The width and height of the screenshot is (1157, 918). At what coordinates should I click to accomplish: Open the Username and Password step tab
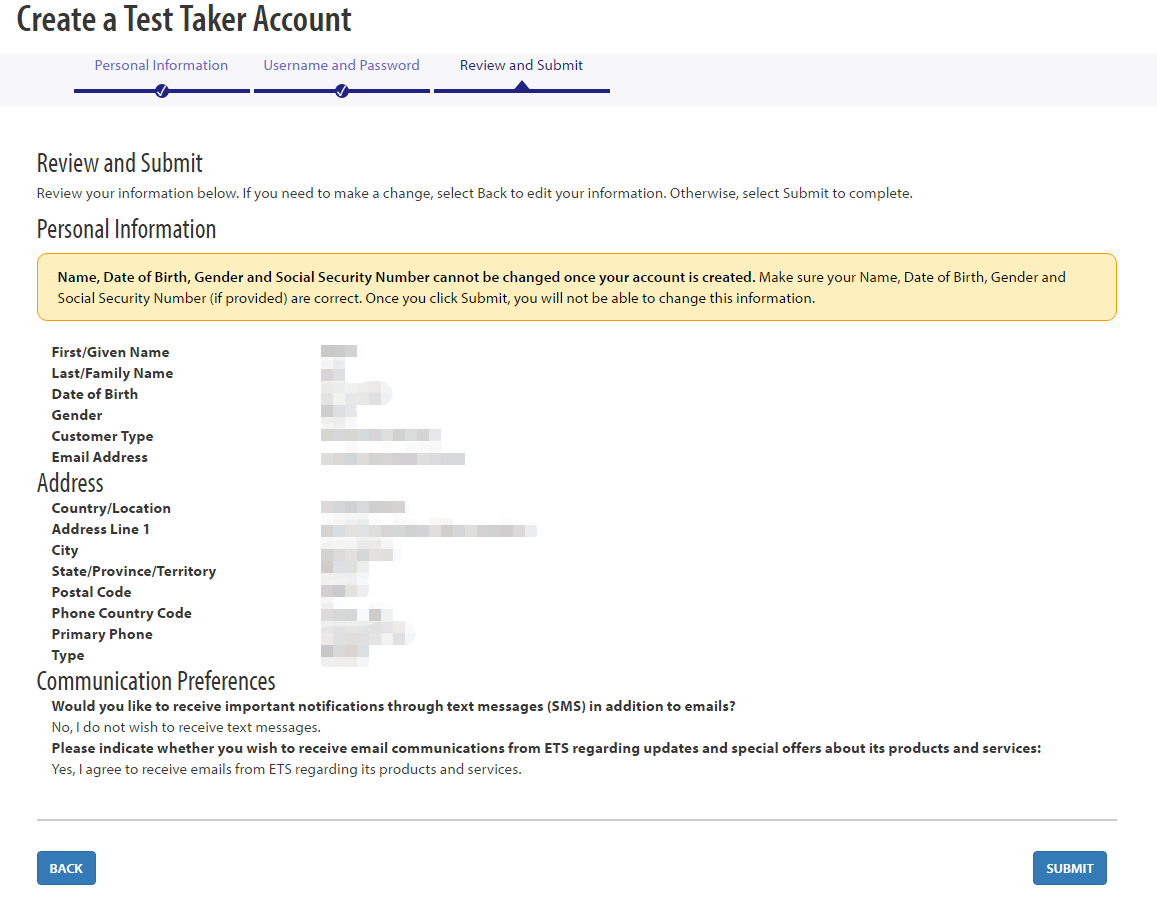(342, 65)
